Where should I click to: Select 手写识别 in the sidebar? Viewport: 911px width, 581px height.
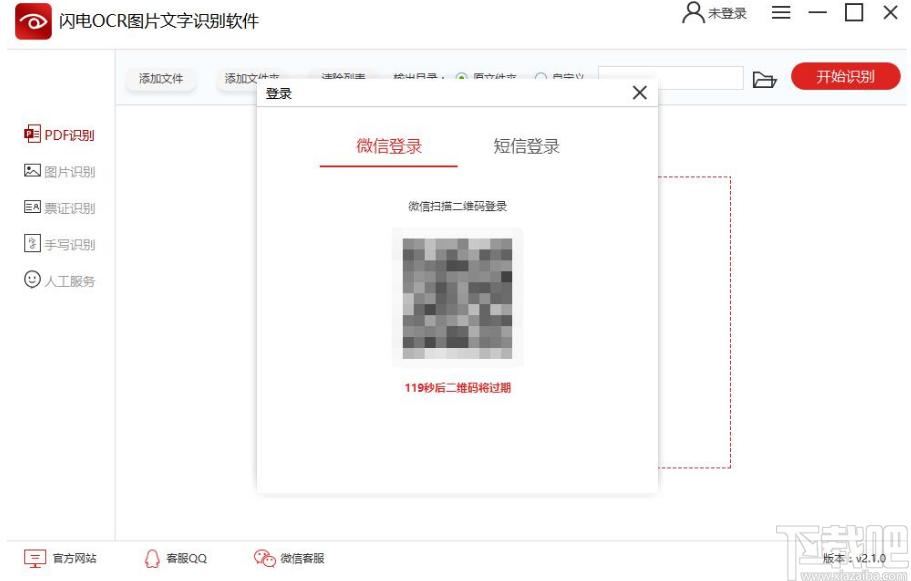pos(59,244)
